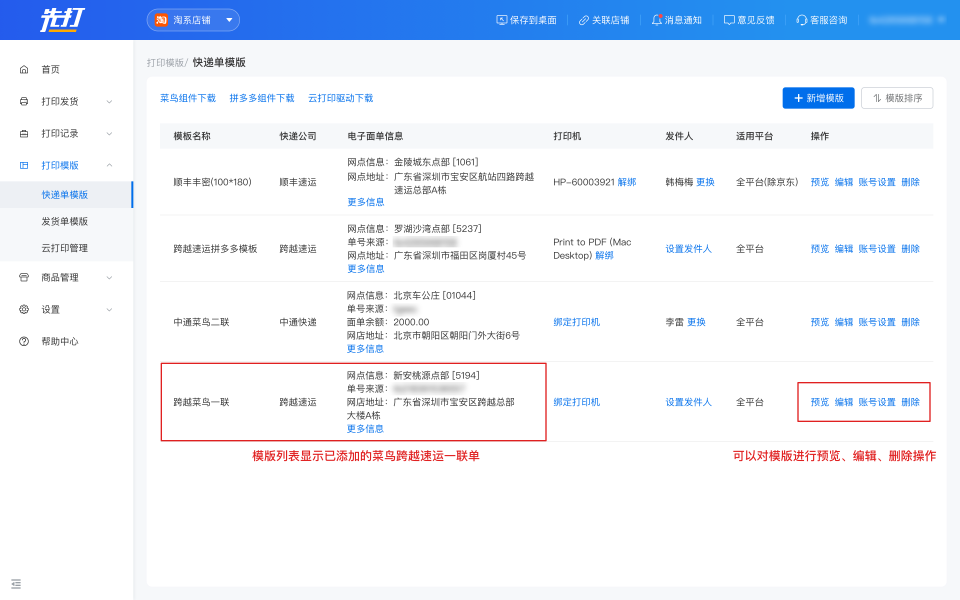Click the 新增模版 button
The image size is (960, 600).
pyautogui.click(x=818, y=98)
